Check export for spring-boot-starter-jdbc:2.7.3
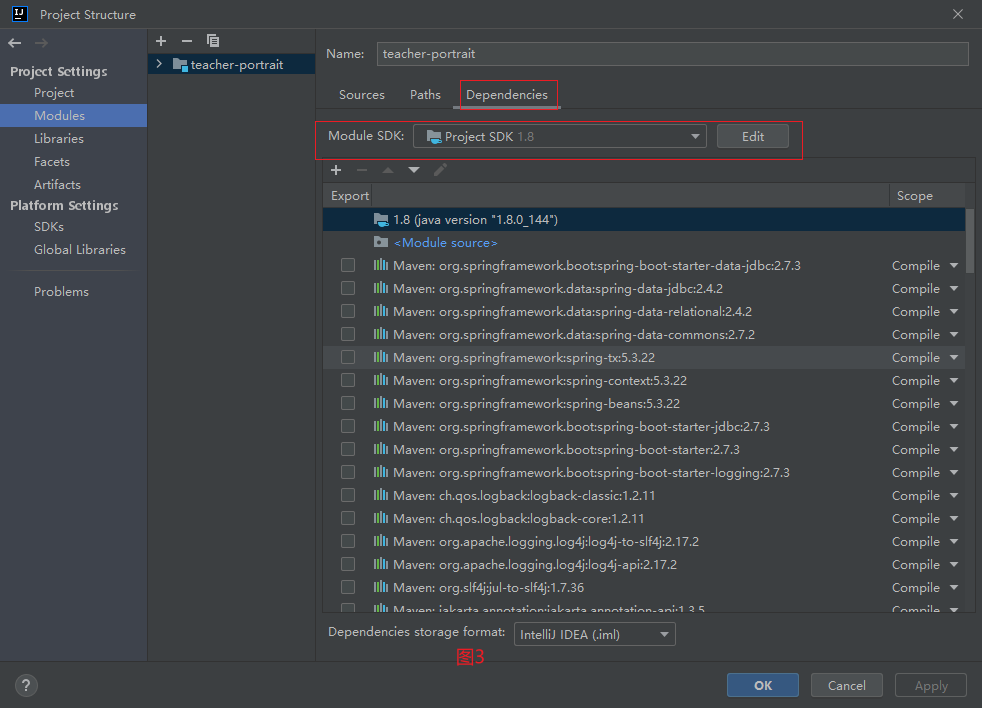The image size is (982, 708). click(348, 426)
